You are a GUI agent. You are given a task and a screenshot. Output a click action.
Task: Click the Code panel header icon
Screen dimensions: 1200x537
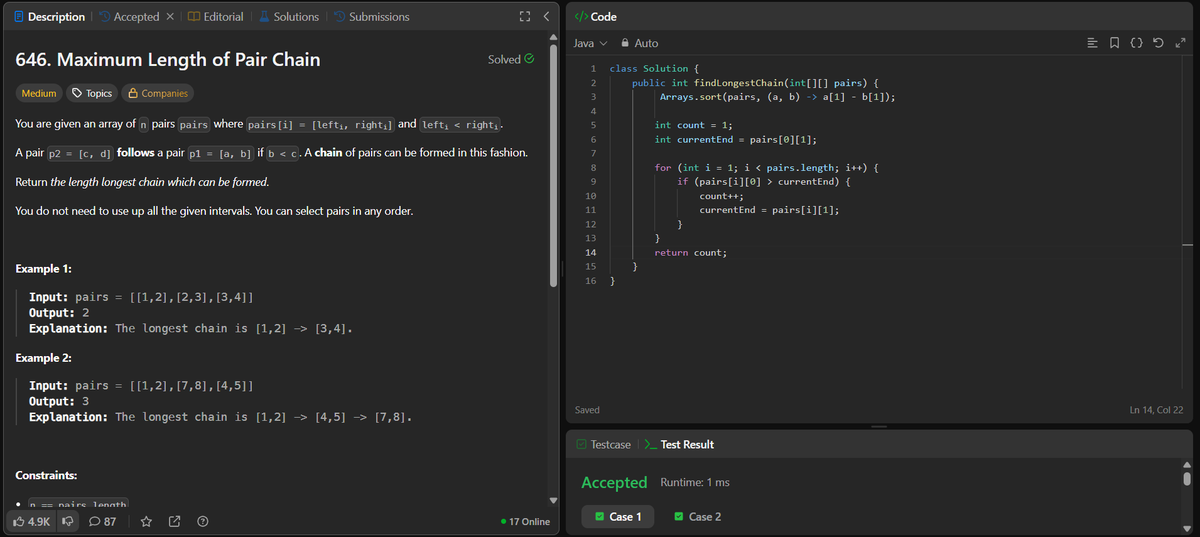pos(581,17)
